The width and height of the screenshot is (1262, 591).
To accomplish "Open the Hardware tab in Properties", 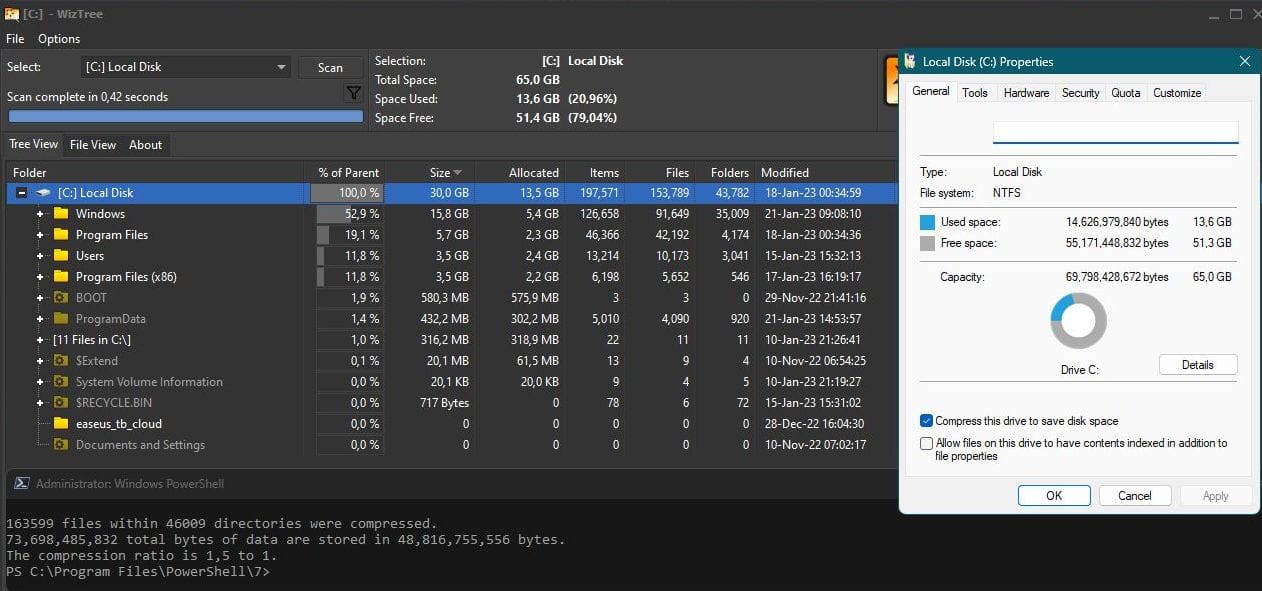I will pos(1026,93).
